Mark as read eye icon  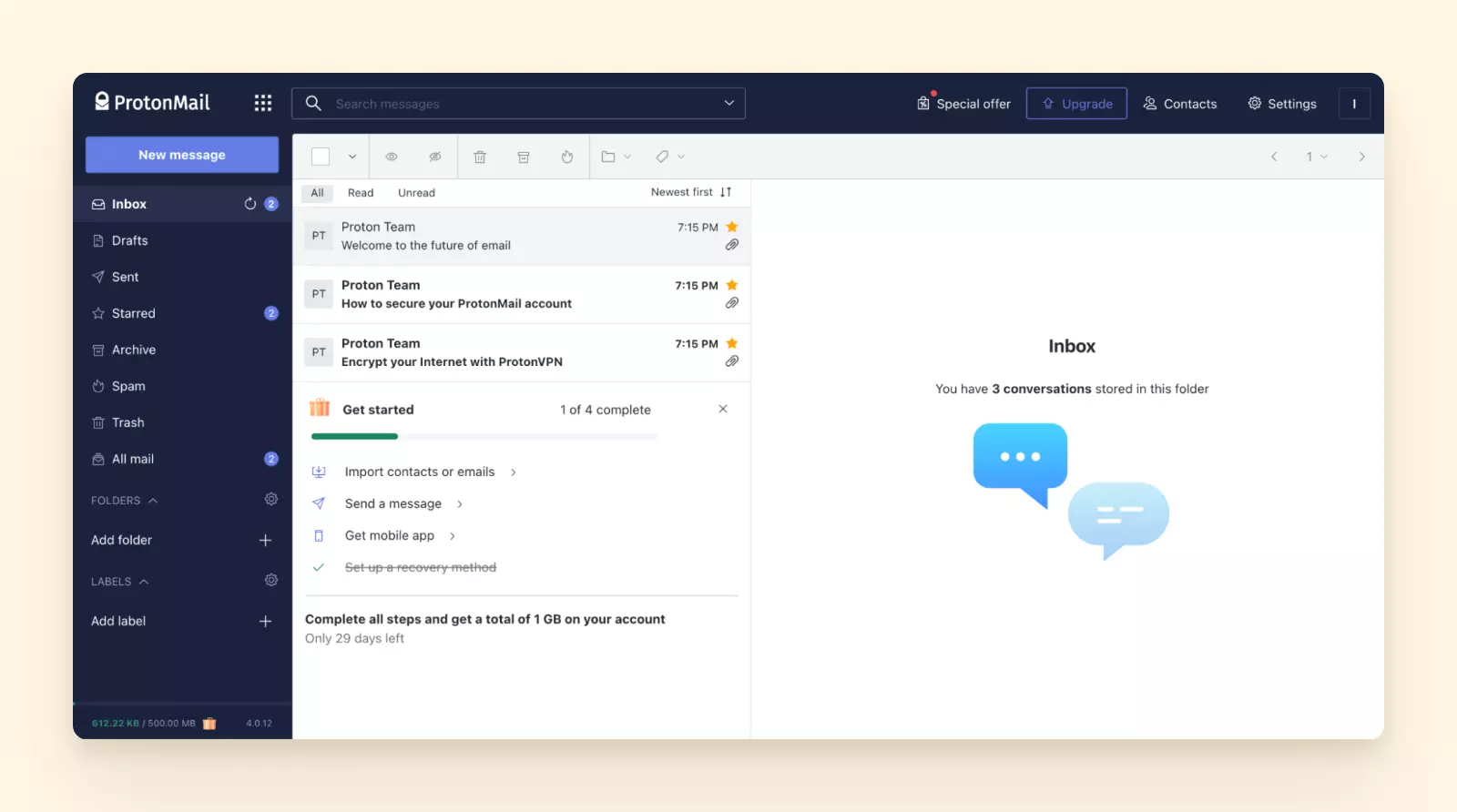coord(392,157)
